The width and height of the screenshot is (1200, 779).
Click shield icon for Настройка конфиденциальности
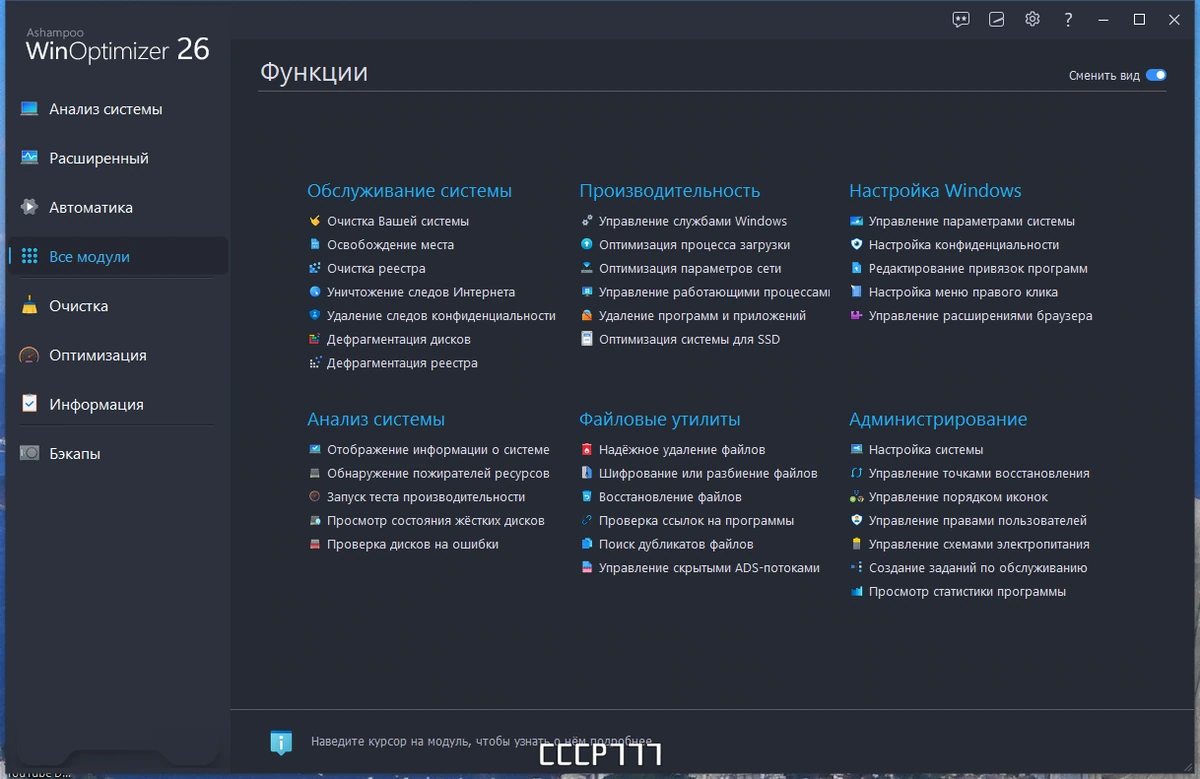856,244
